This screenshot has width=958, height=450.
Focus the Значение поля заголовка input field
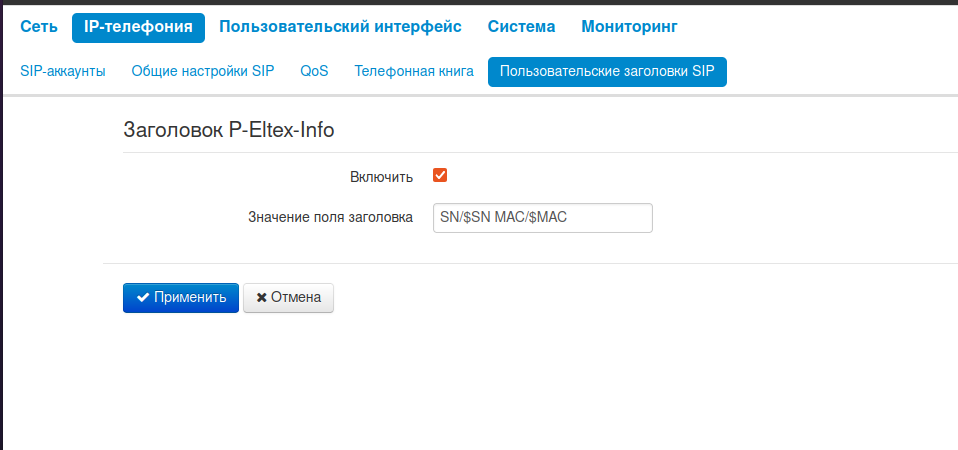click(542, 218)
